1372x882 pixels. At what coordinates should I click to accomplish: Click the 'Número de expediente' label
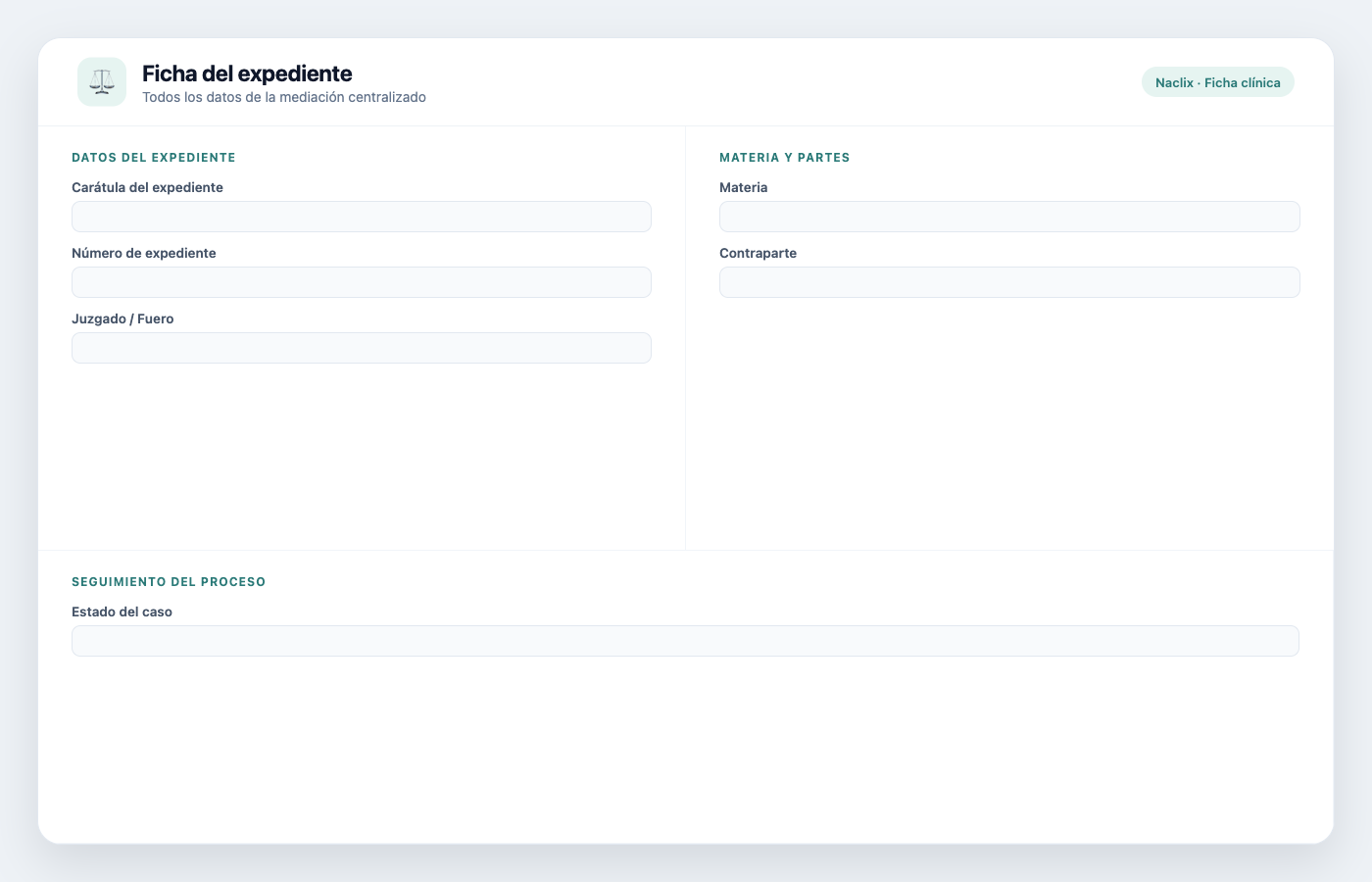click(x=144, y=253)
